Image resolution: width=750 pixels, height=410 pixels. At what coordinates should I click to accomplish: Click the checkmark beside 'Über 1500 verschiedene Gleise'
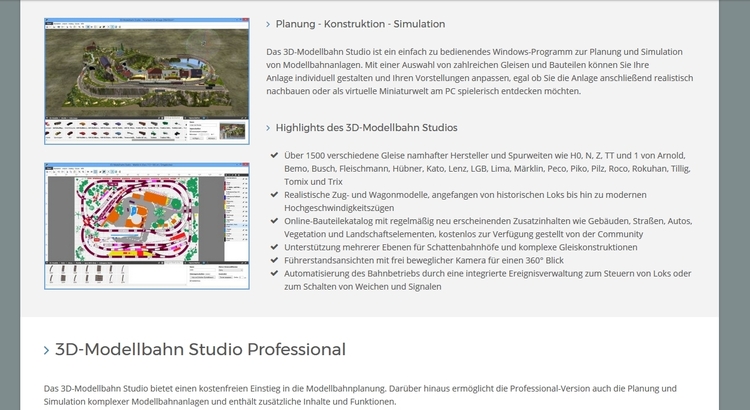tap(274, 155)
